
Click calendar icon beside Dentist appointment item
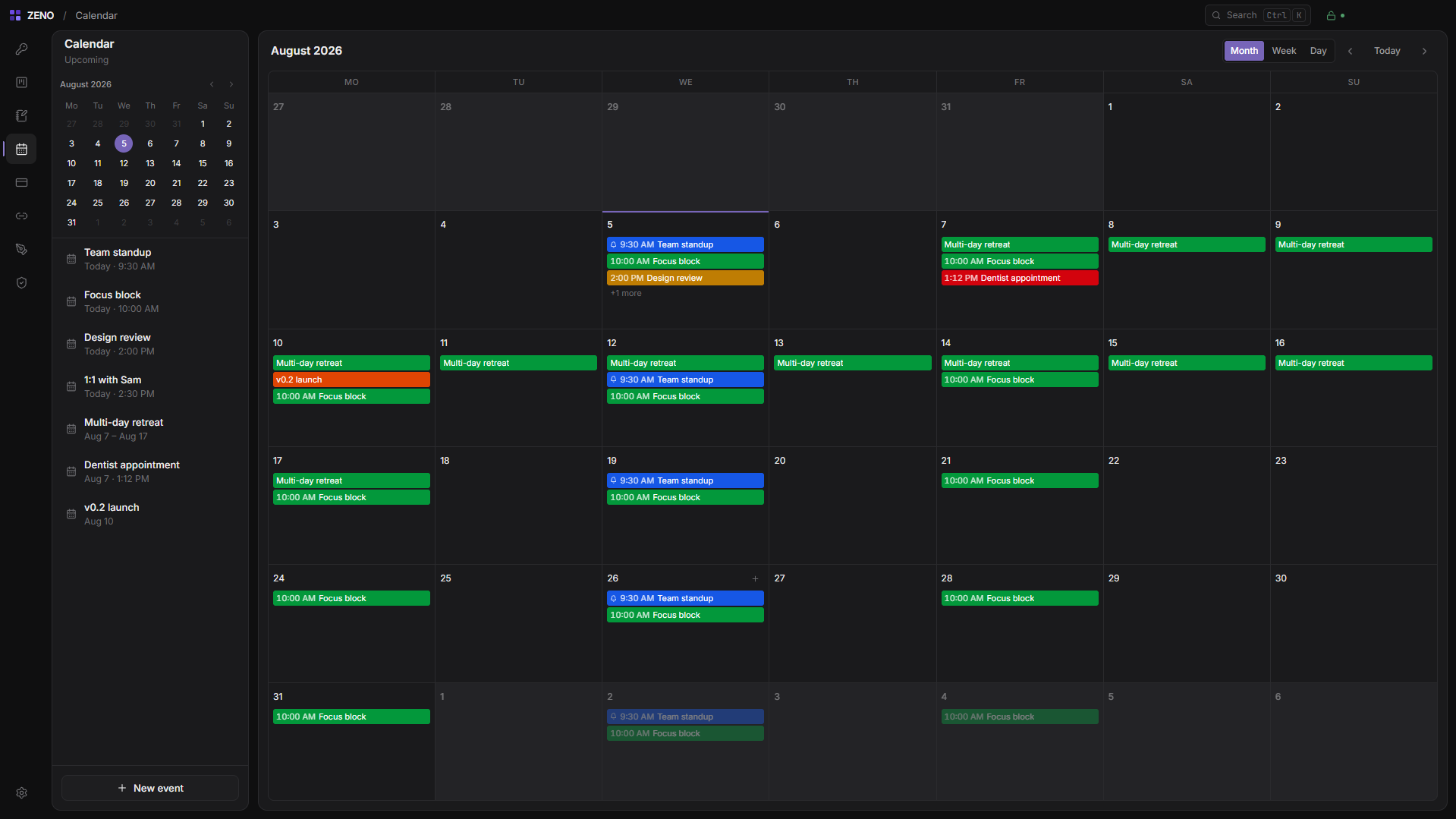point(71,471)
